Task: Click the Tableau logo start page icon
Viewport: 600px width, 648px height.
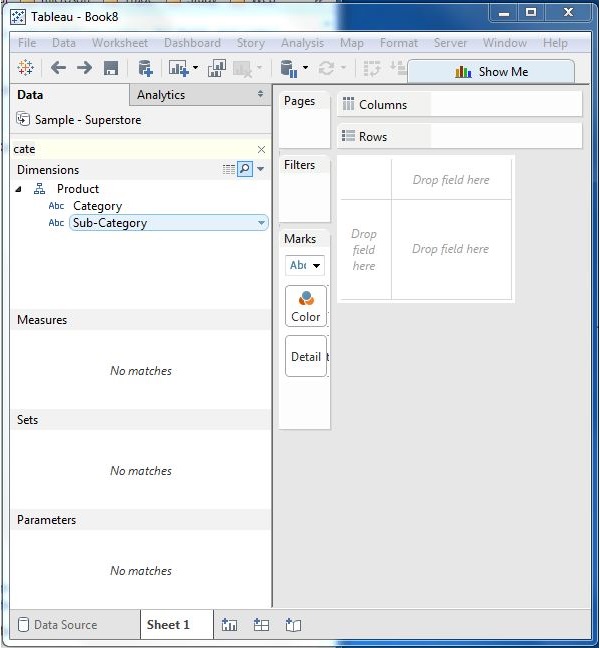Action: (x=26, y=68)
